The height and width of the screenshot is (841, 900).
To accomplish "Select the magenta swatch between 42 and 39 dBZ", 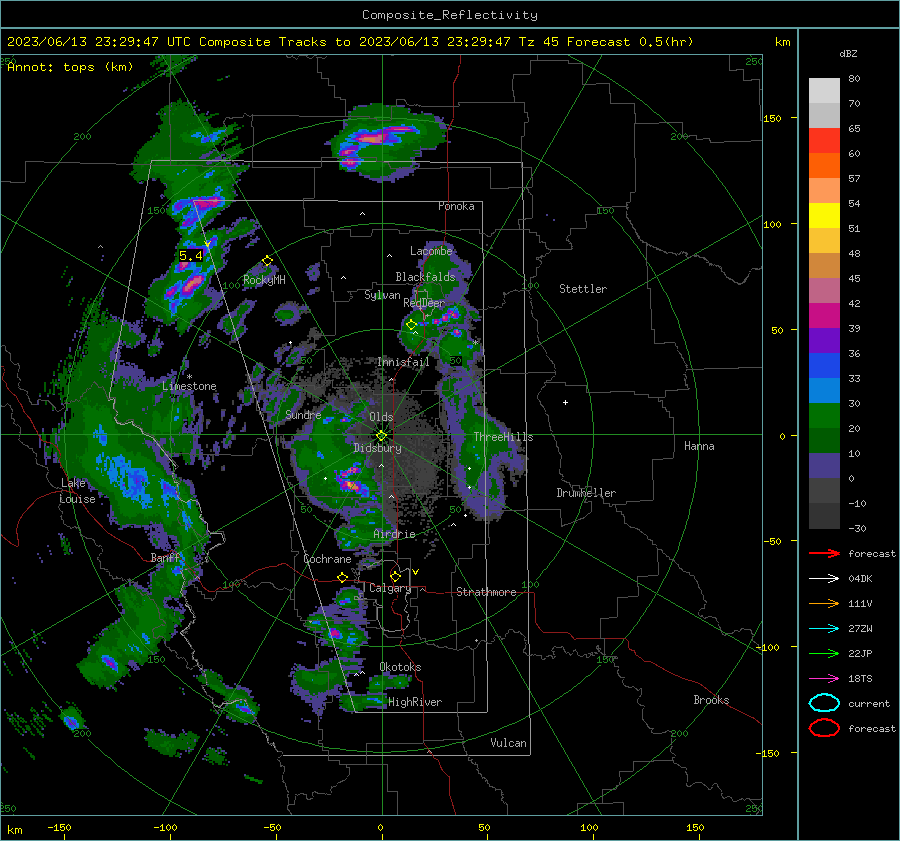I will (x=824, y=316).
